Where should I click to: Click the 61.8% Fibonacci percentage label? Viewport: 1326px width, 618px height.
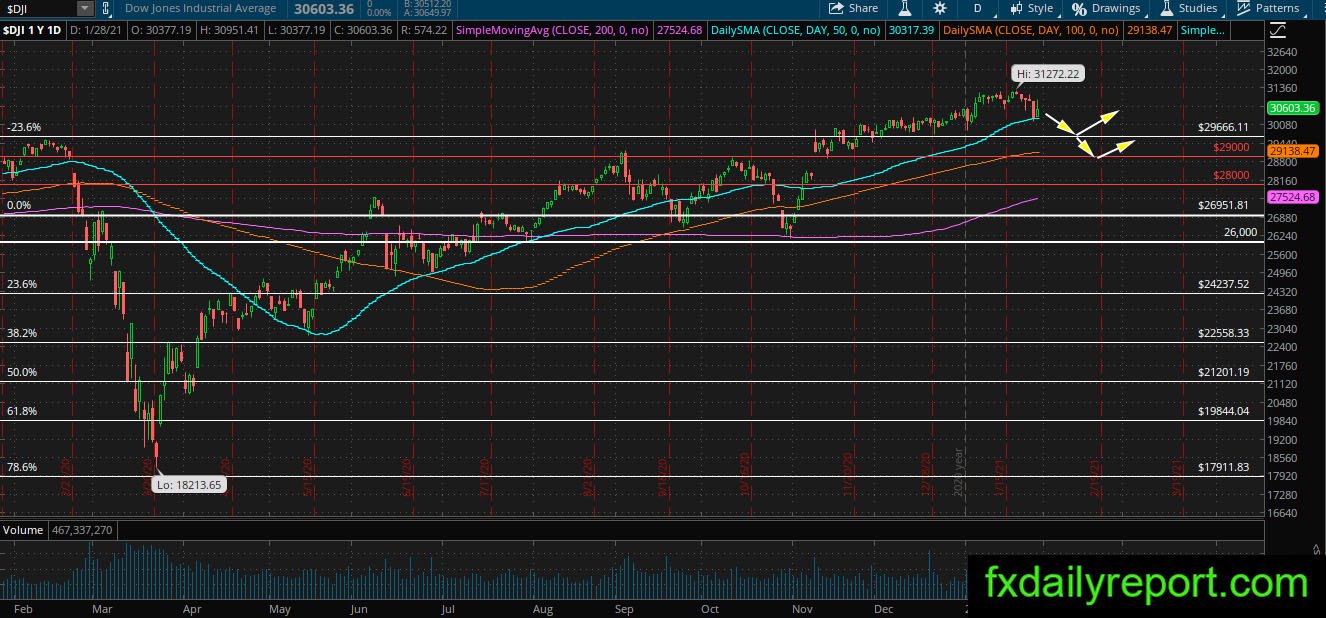(x=22, y=411)
